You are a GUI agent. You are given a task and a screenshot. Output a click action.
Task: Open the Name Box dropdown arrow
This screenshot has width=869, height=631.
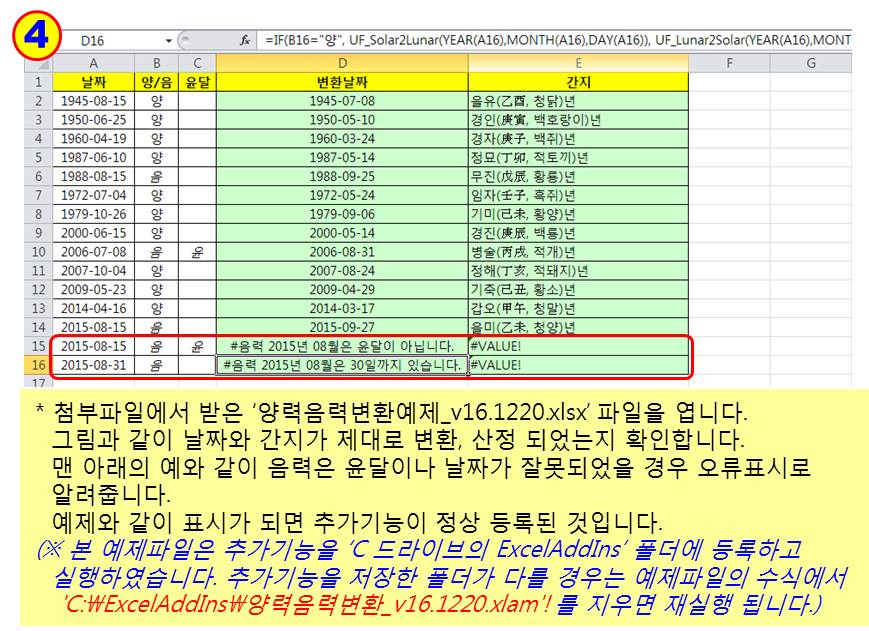(166, 40)
